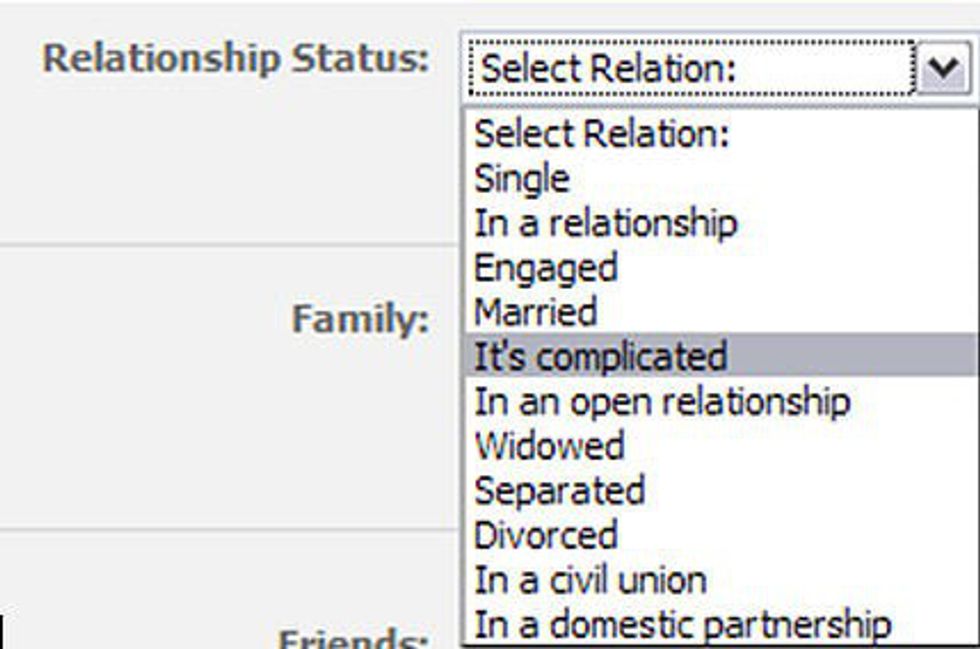Choose 'In a relationship' option

pos(605,223)
